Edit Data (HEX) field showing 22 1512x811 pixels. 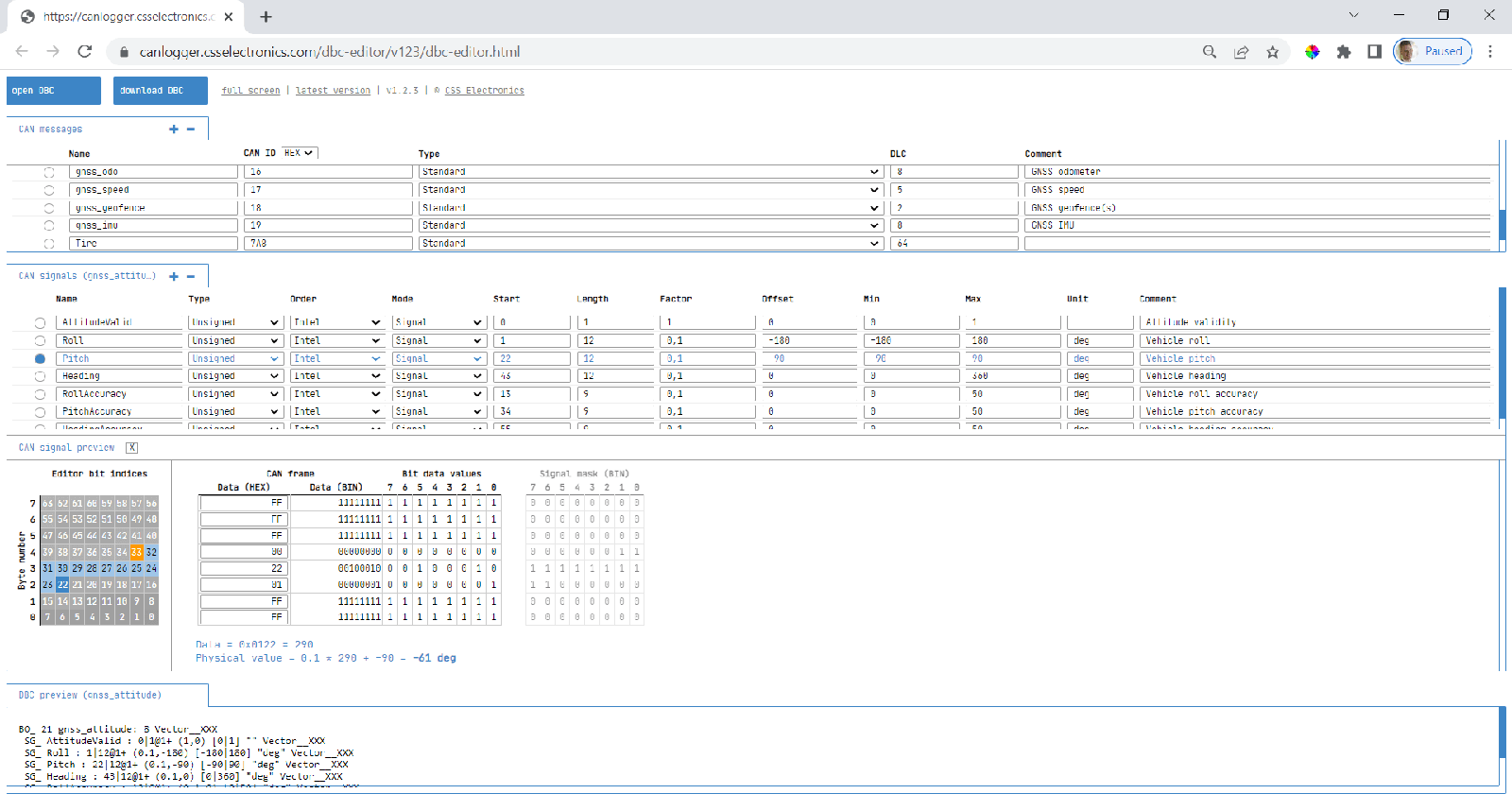pyautogui.click(x=244, y=569)
